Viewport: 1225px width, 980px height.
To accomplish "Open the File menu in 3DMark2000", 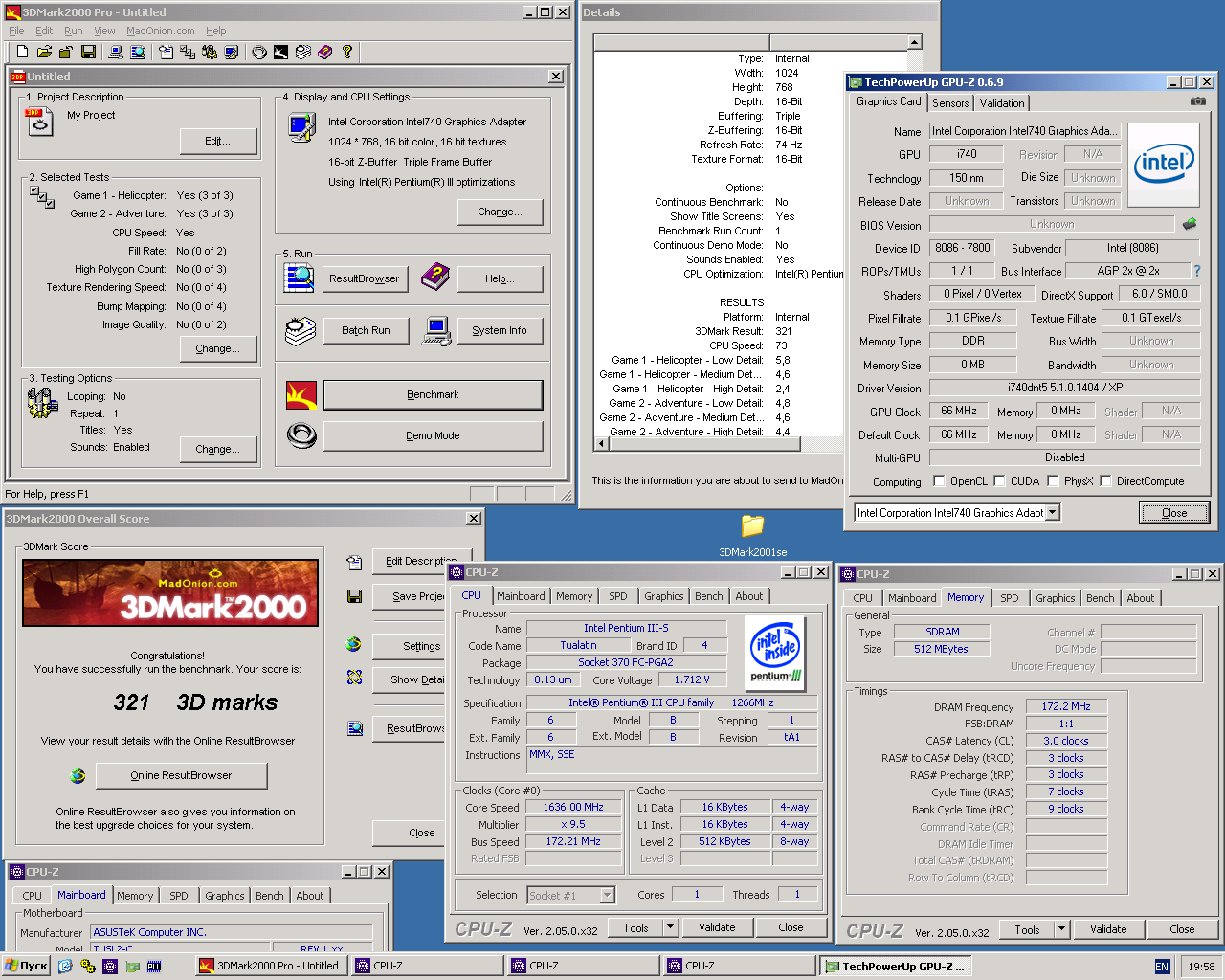I will click(16, 31).
